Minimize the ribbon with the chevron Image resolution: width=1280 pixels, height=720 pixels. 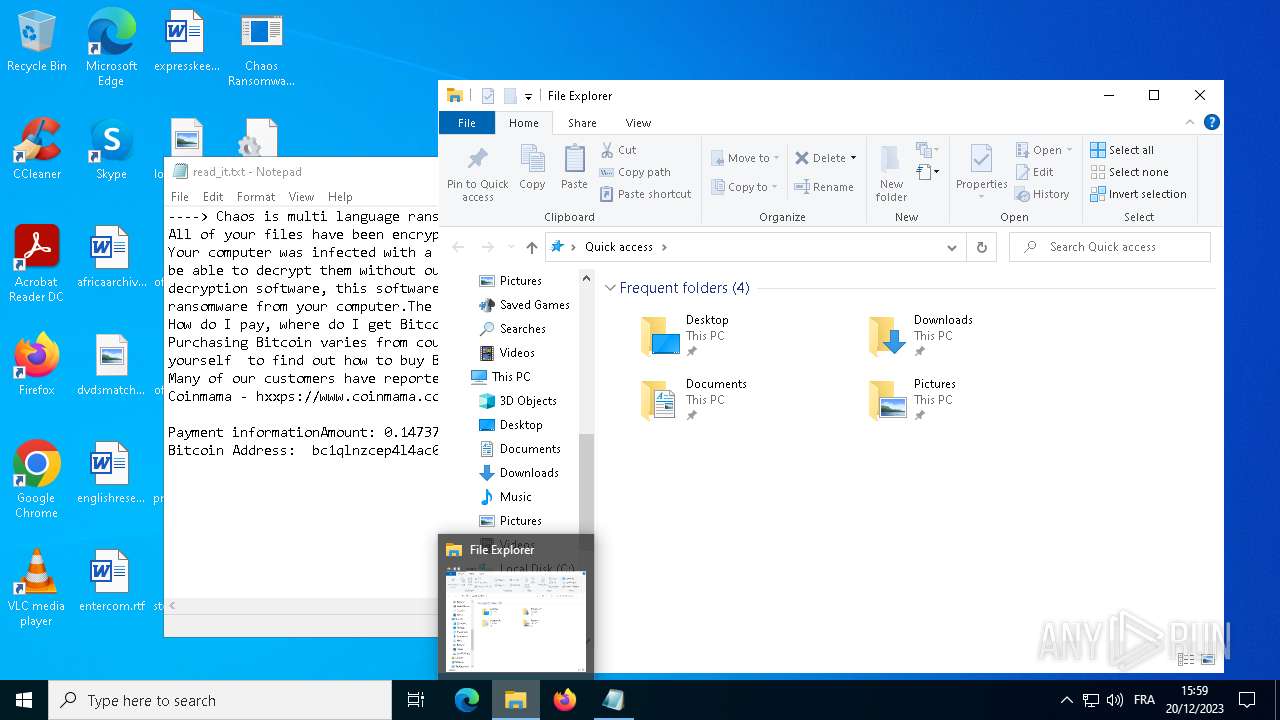[1189, 123]
